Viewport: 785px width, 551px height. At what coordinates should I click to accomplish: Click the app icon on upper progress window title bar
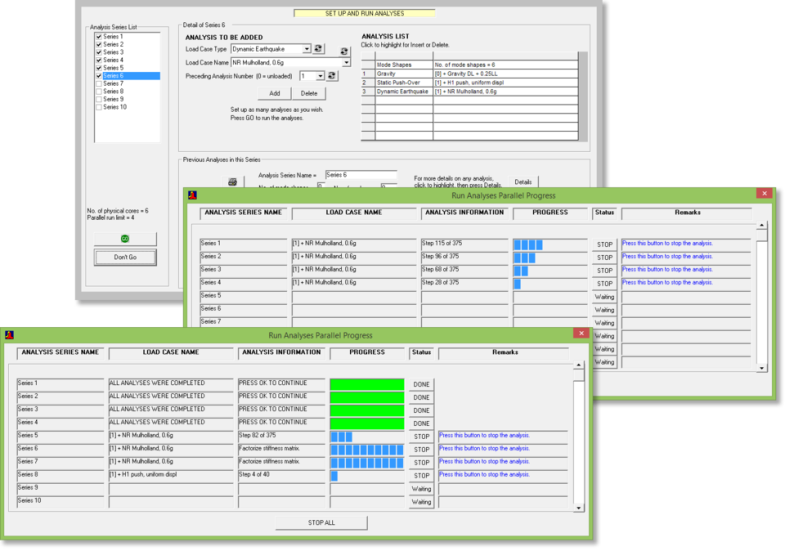tap(191, 194)
